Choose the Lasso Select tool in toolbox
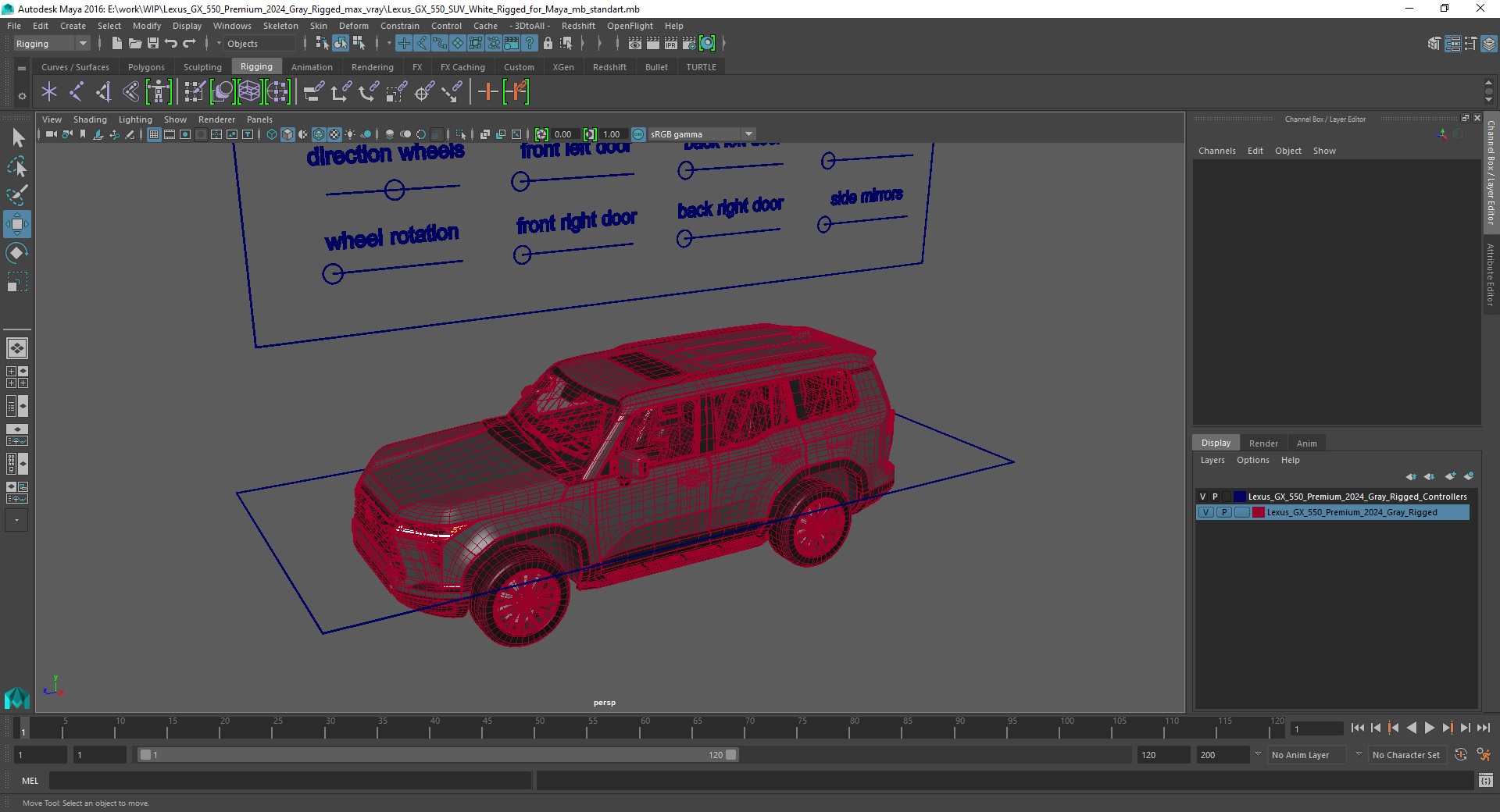This screenshot has width=1500, height=812. click(x=17, y=166)
